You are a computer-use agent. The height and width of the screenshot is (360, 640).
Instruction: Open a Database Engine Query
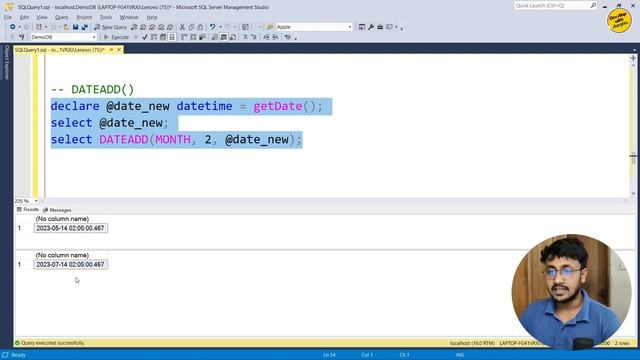(x=134, y=27)
